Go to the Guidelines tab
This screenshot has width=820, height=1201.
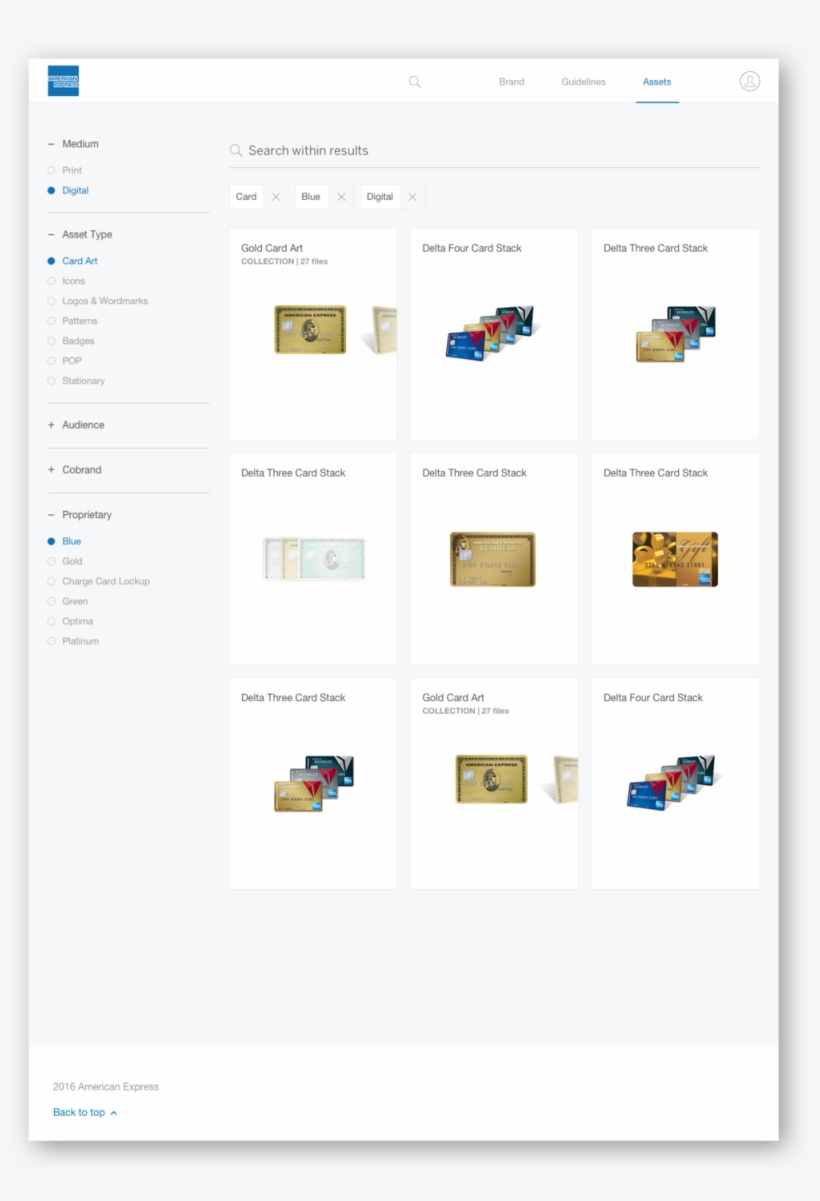(x=583, y=82)
